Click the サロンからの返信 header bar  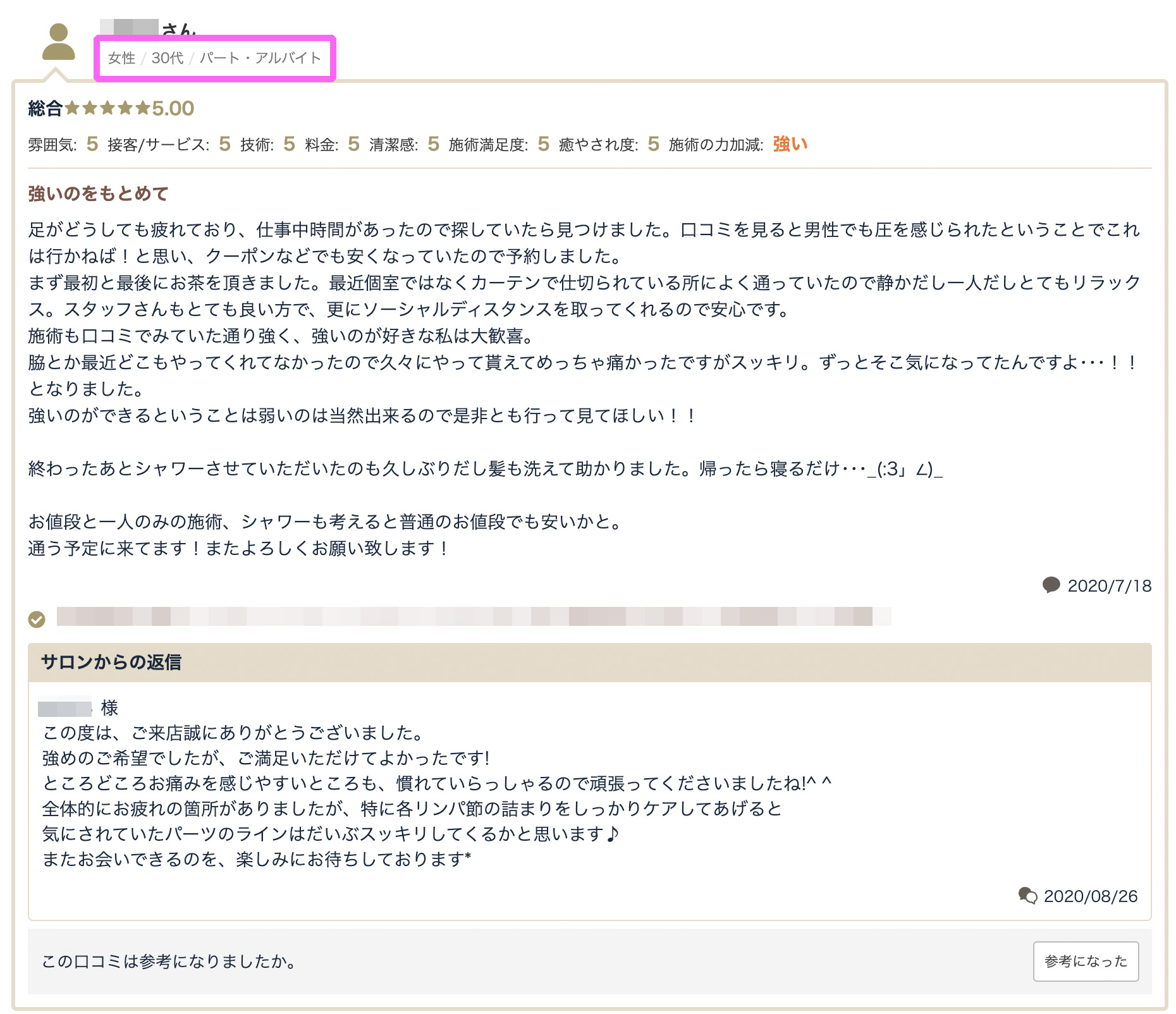pyautogui.click(x=589, y=662)
